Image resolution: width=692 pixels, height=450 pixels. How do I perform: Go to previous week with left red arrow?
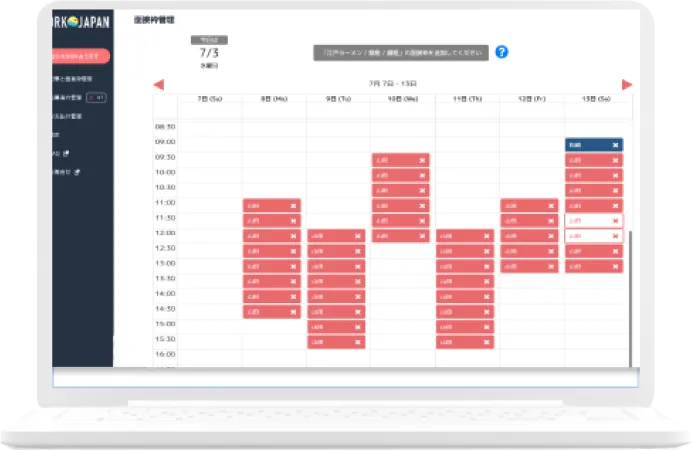(158, 85)
